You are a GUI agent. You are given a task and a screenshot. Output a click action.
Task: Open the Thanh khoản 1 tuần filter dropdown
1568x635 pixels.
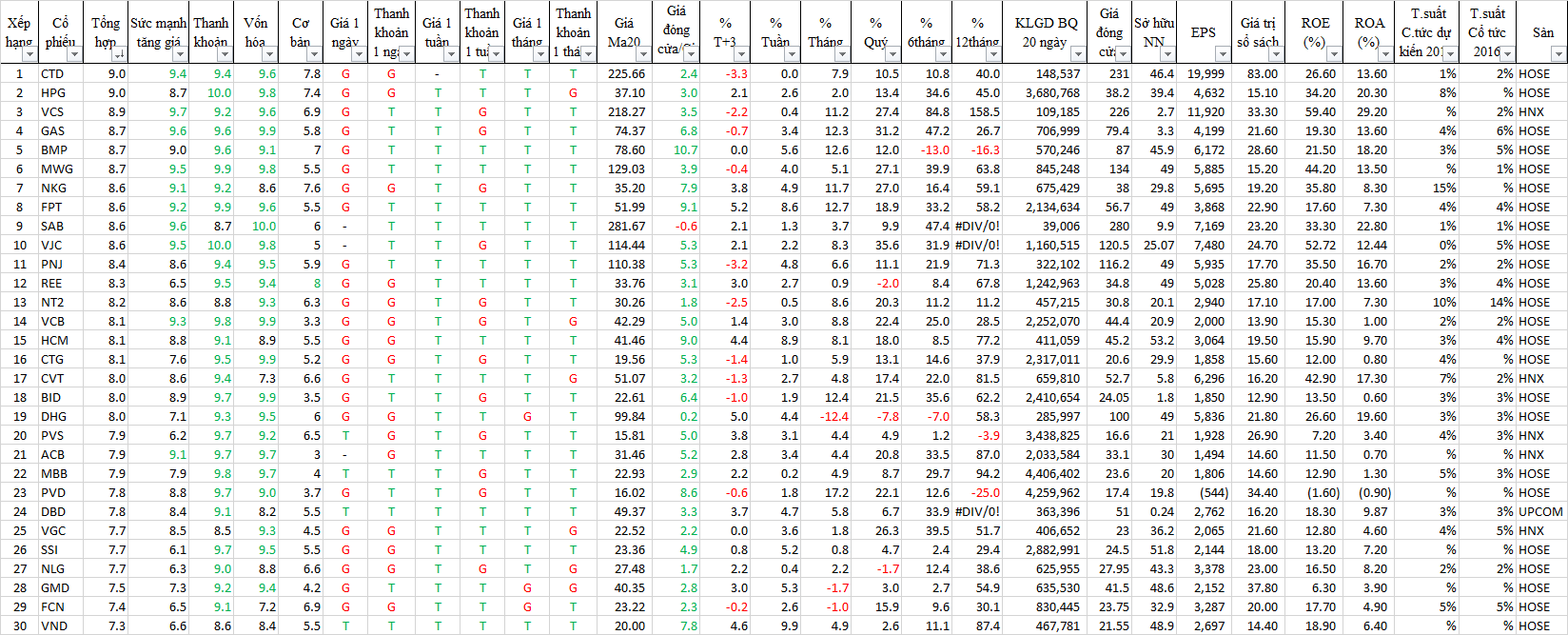tap(496, 54)
